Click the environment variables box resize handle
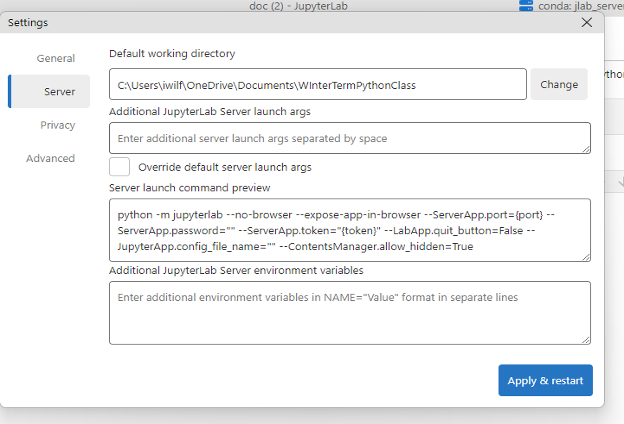This screenshot has width=624, height=424. (x=585, y=339)
